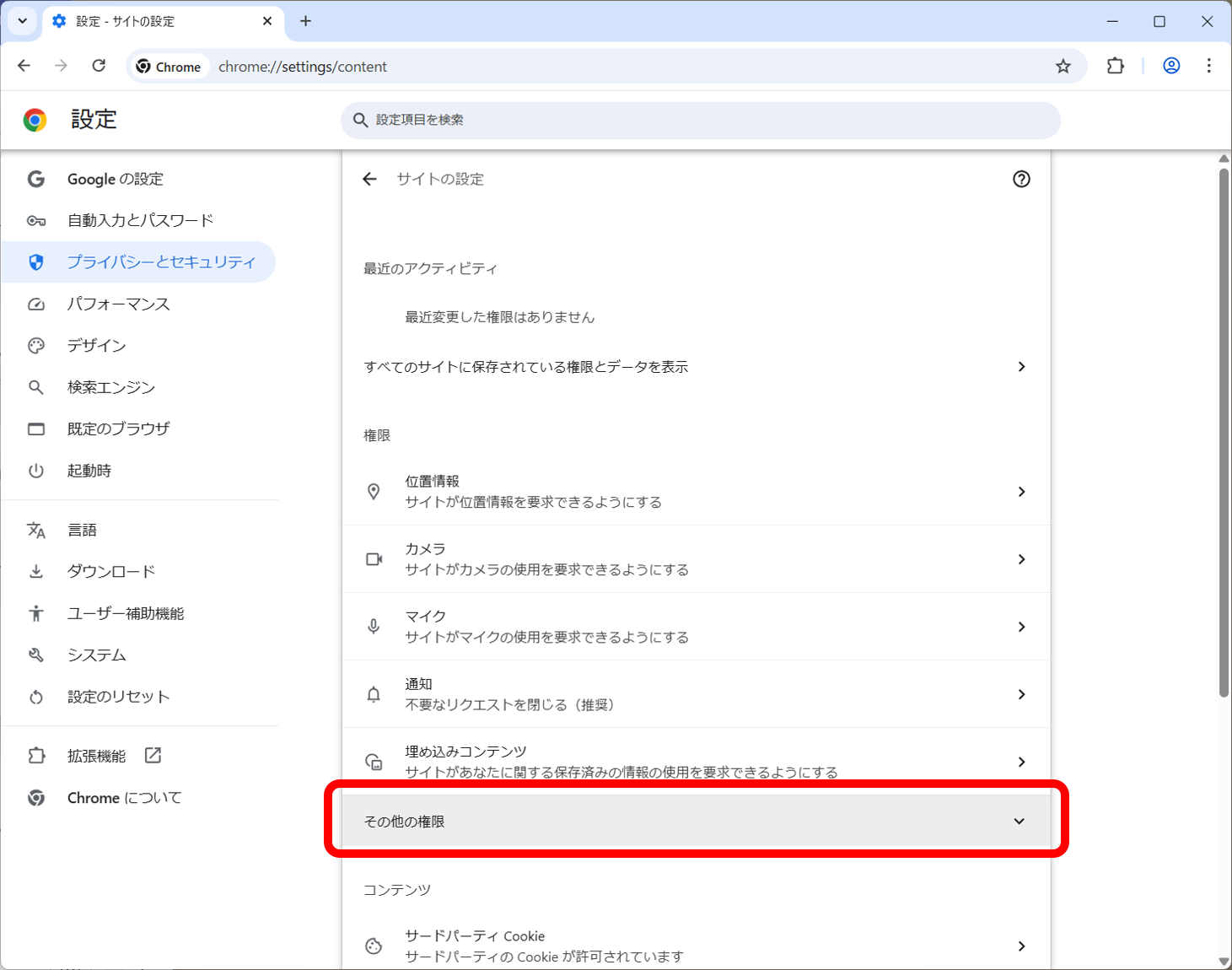Click the 通知 bell icon
This screenshot has height=970, width=1232.
click(x=374, y=694)
